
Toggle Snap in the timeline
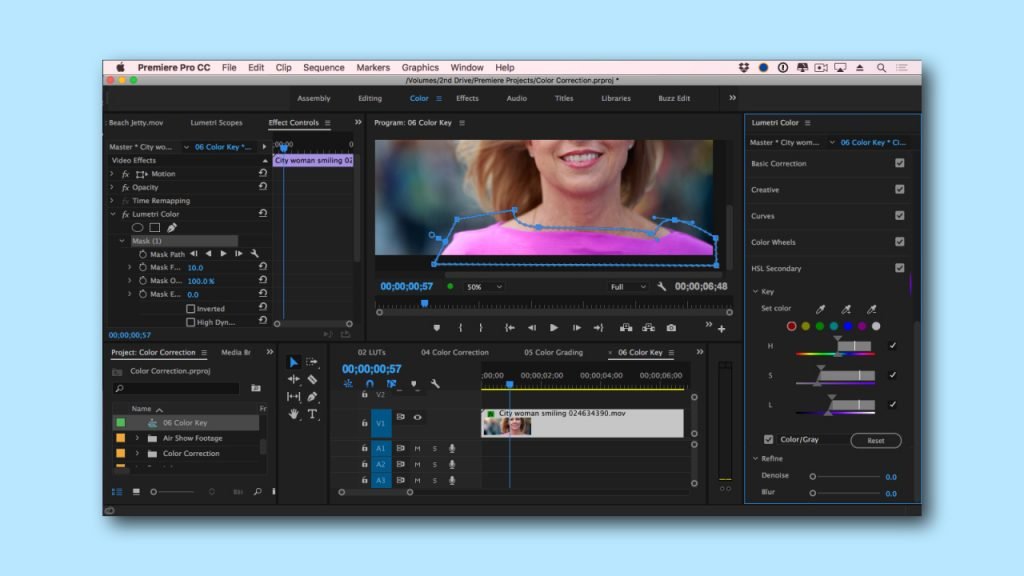click(370, 384)
